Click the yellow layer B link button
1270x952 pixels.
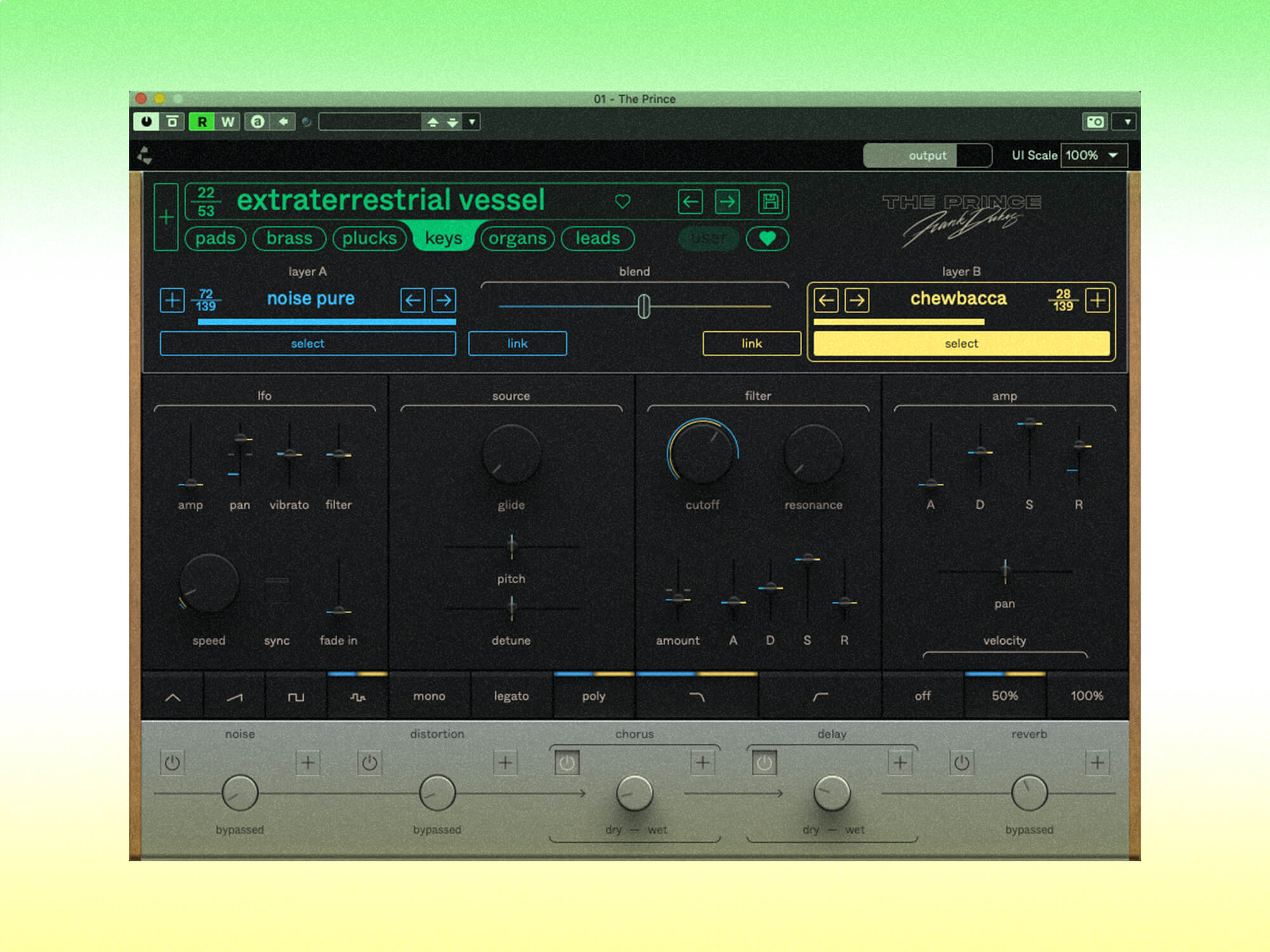[x=751, y=343]
